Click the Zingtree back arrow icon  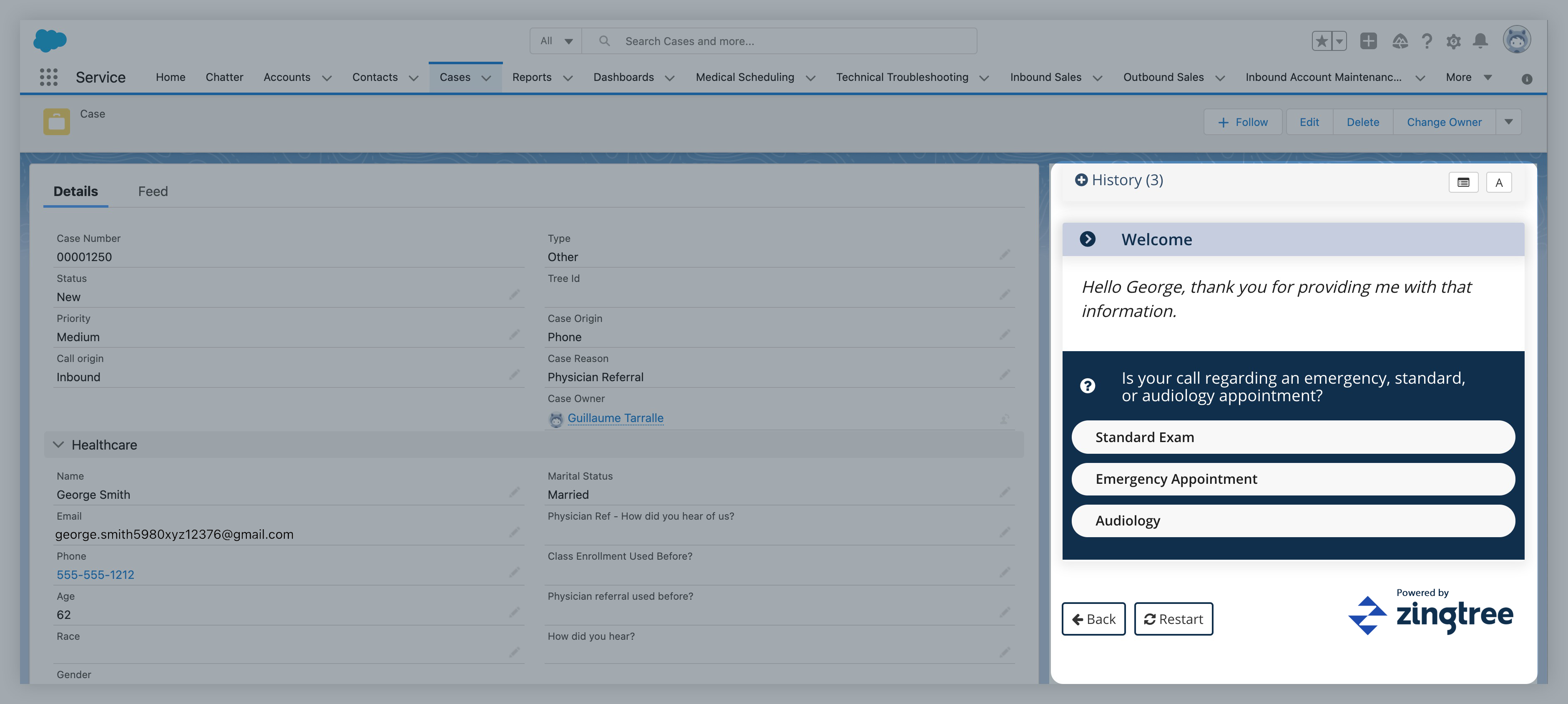[1078, 619]
